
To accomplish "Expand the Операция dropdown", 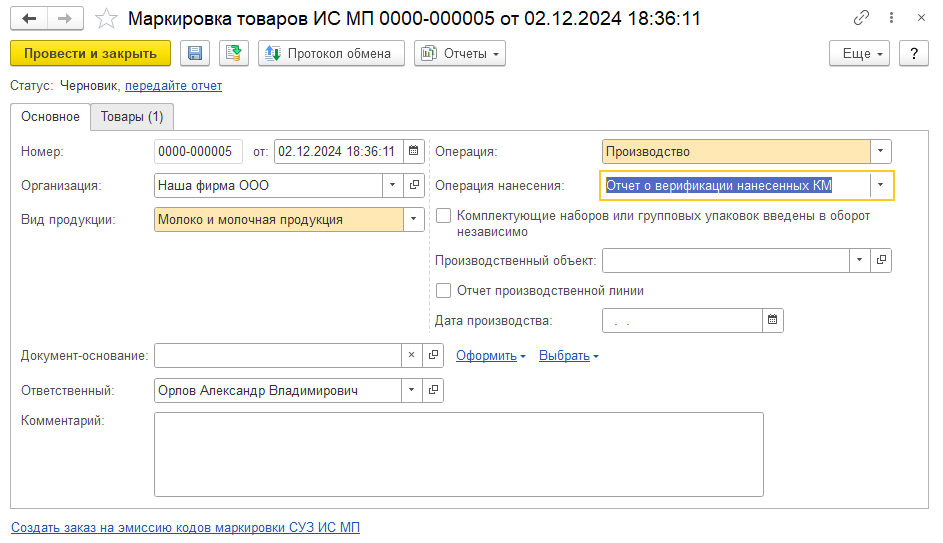I will click(880, 152).
